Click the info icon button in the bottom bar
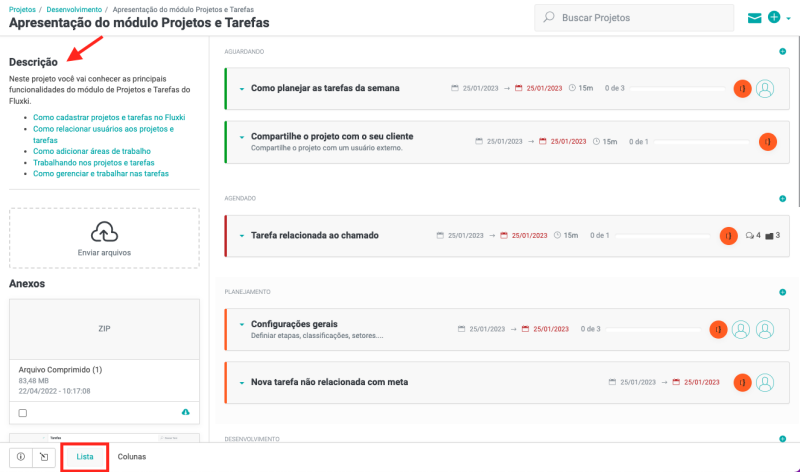 click(21, 457)
